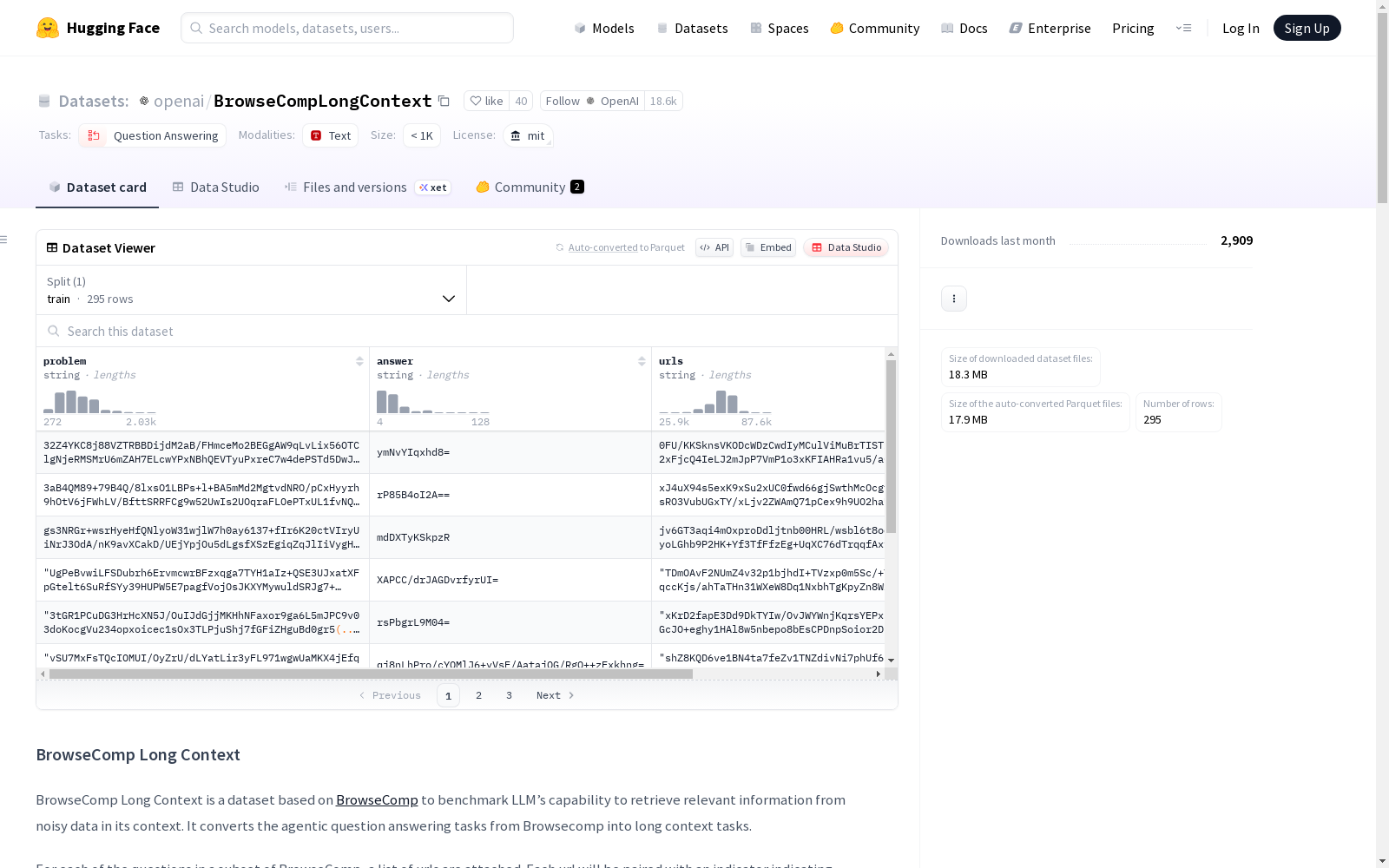Image resolution: width=1389 pixels, height=868 pixels.
Task: Click the BrowseCompLongContext dataset title
Action: (323, 101)
